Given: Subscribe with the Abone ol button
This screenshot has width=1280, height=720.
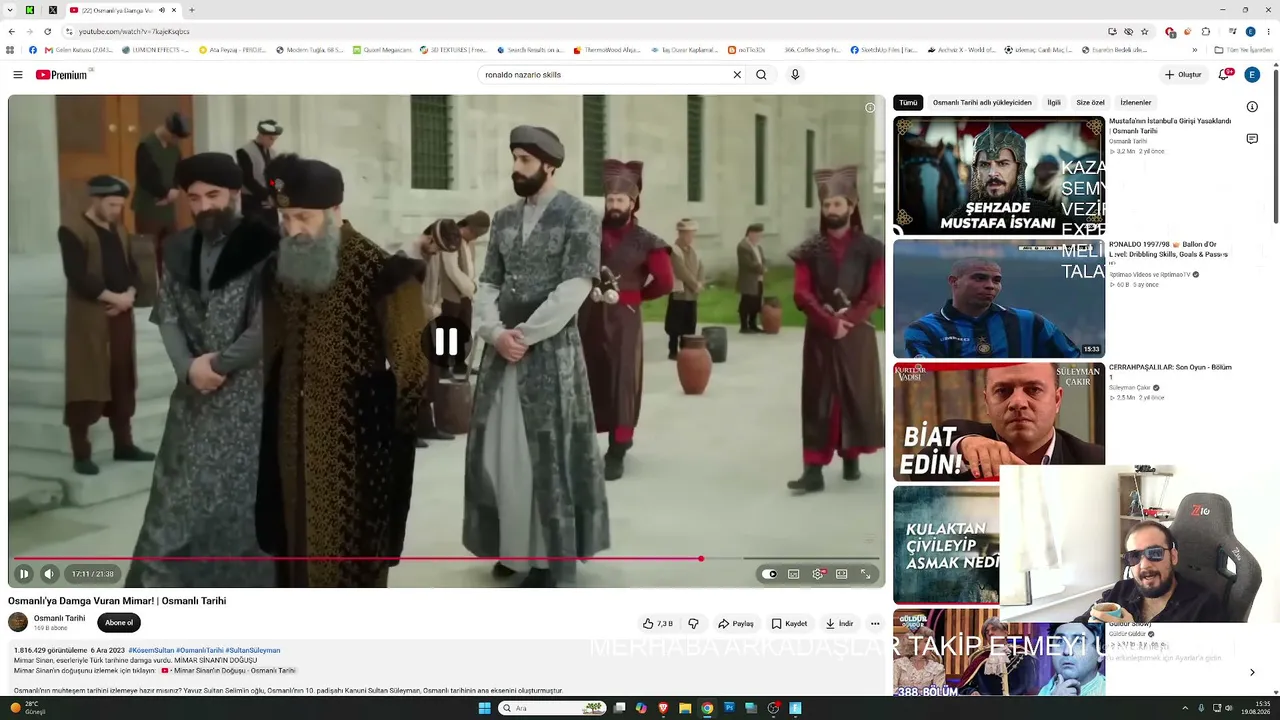Looking at the screenshot, I should 119,623.
